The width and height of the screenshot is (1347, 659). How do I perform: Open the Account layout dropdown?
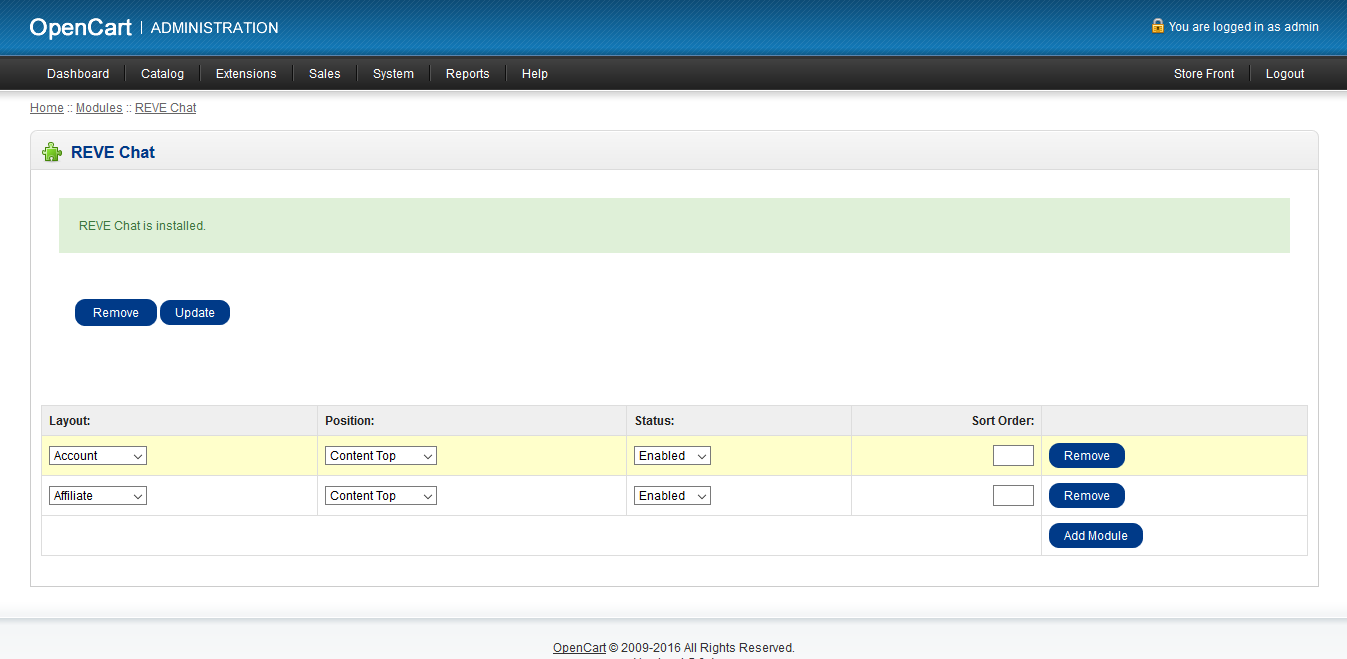click(98, 456)
